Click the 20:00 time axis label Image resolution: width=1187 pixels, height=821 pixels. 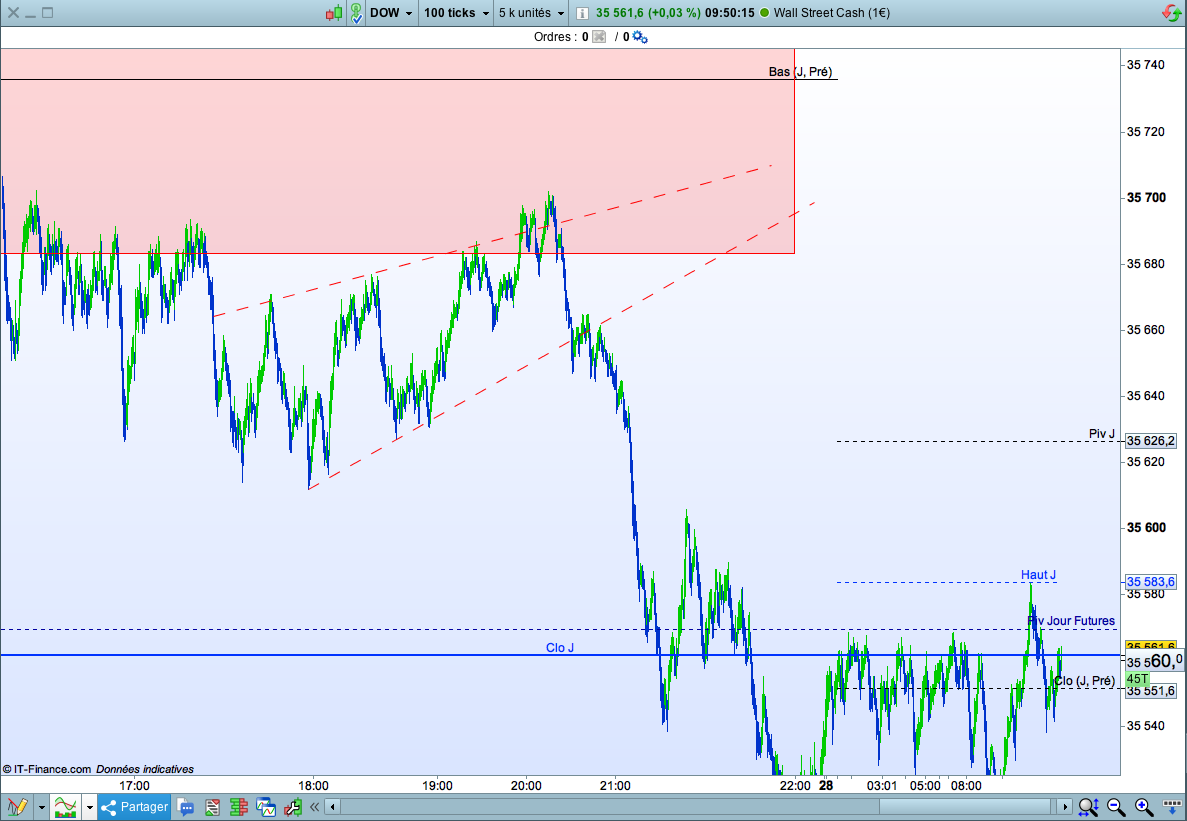[526, 786]
